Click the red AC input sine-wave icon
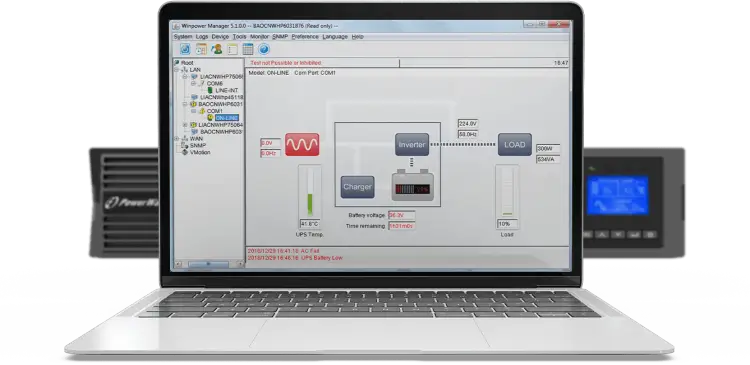Image resolution: width=750 pixels, height=365 pixels. pos(302,144)
